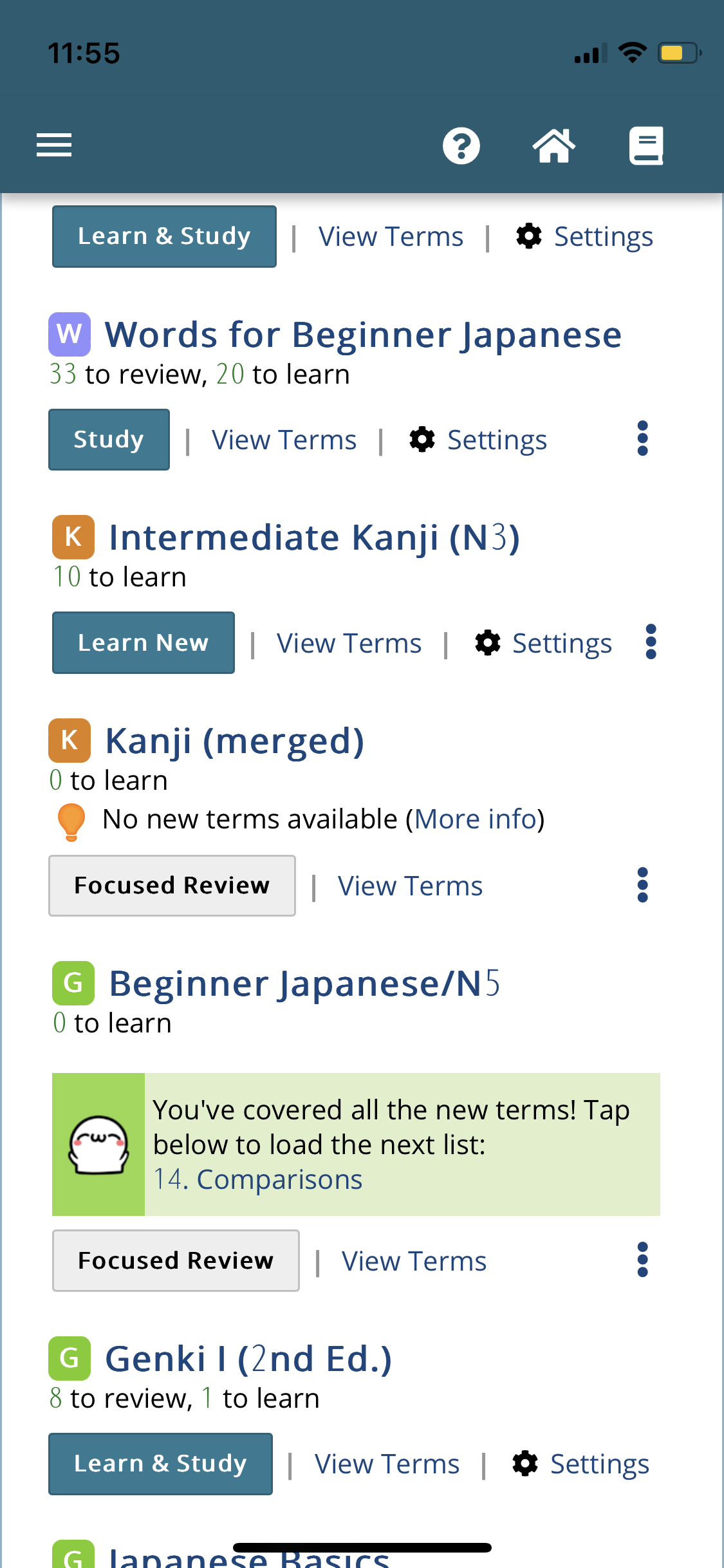Expand three-dot menu for Beginner Japanese/N5

point(642,1260)
